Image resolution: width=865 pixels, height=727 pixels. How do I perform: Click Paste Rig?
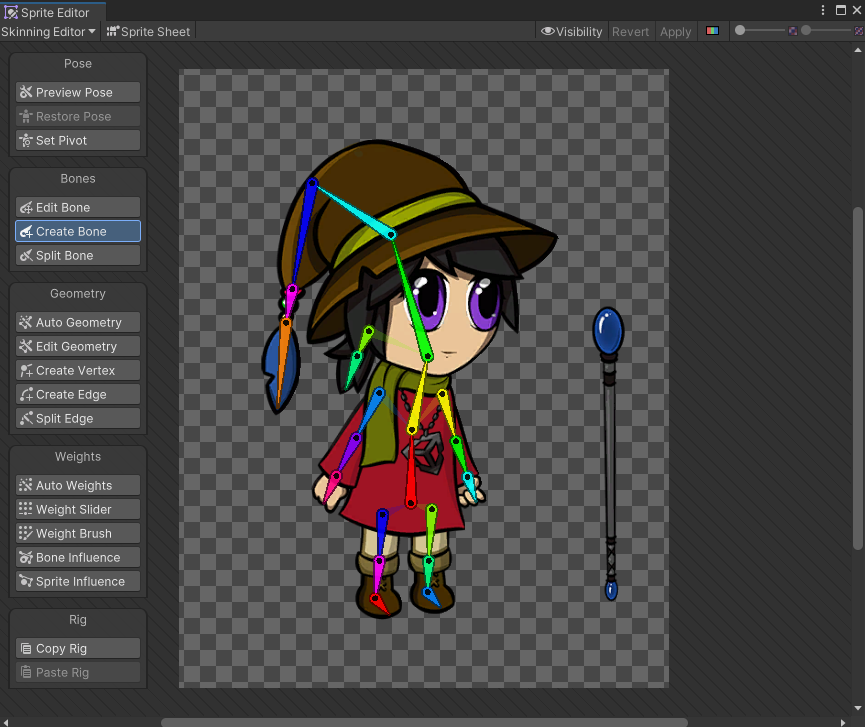coord(78,672)
